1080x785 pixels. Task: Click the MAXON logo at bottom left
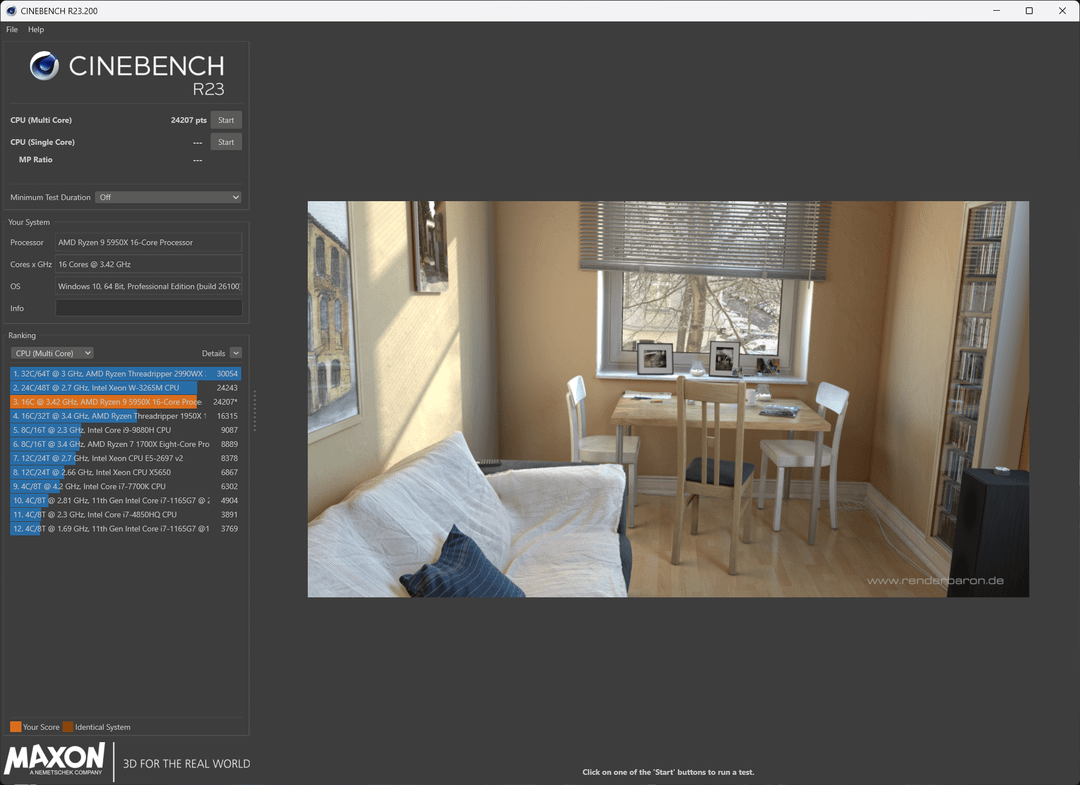point(55,760)
